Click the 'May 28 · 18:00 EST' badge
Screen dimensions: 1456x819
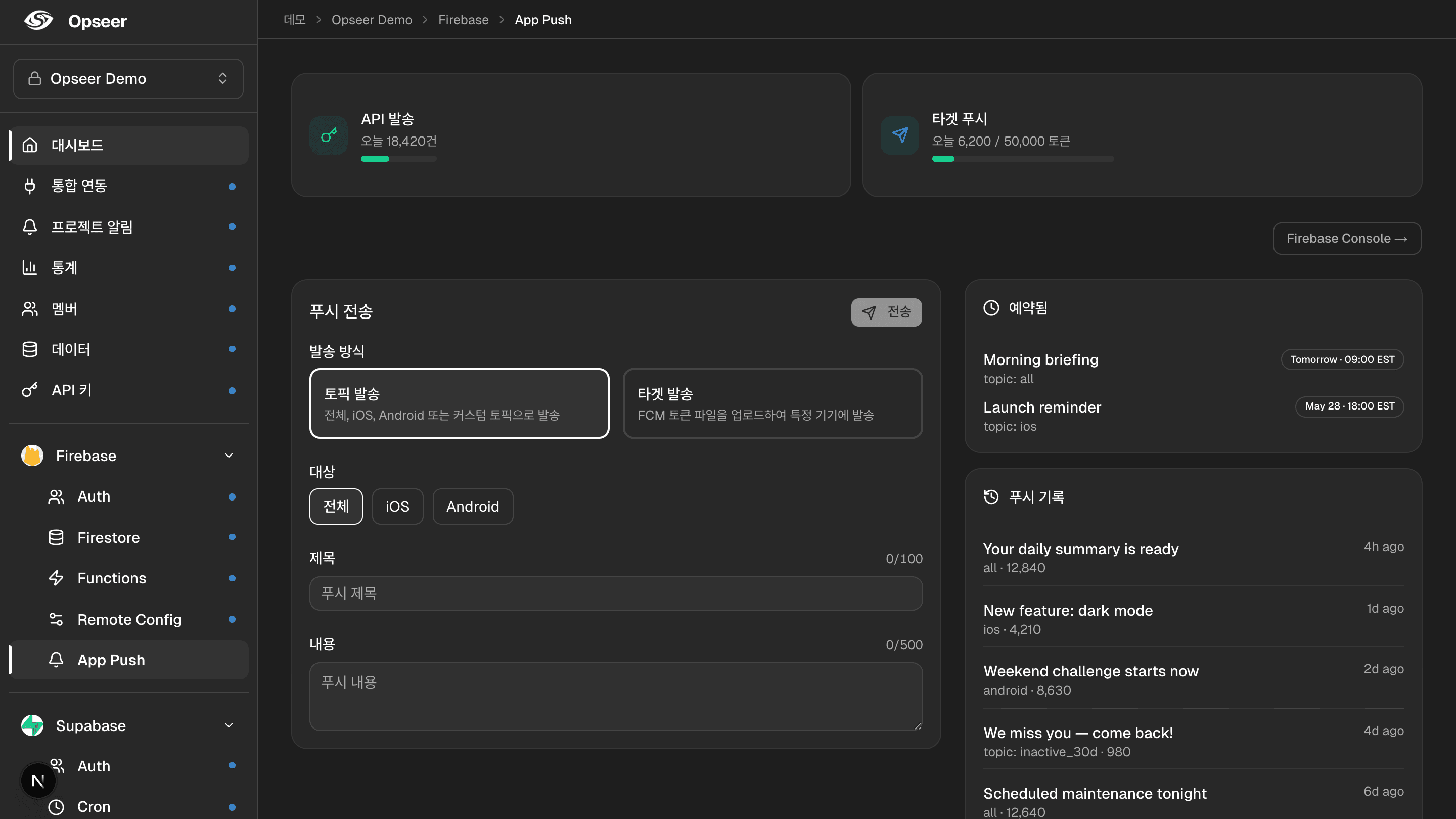point(1350,406)
